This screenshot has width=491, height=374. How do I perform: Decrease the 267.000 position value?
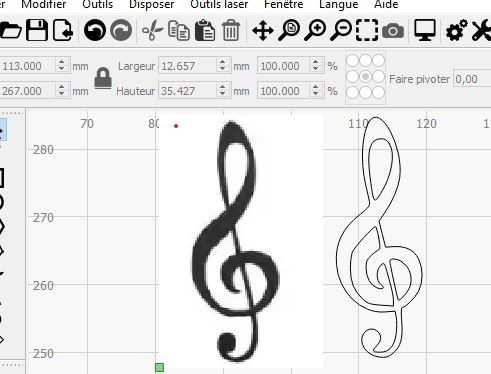61,95
